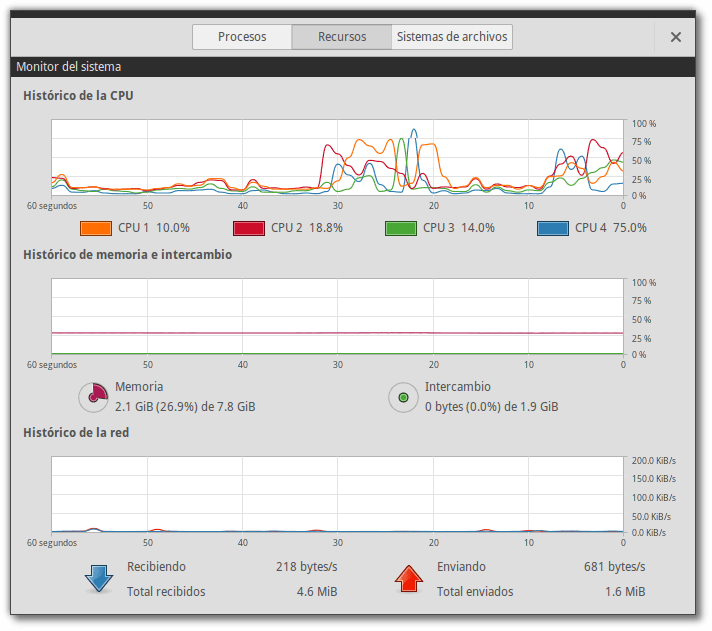This screenshot has width=712, height=631.
Task: Click the blue CPU 4 color swatch
Action: click(553, 228)
